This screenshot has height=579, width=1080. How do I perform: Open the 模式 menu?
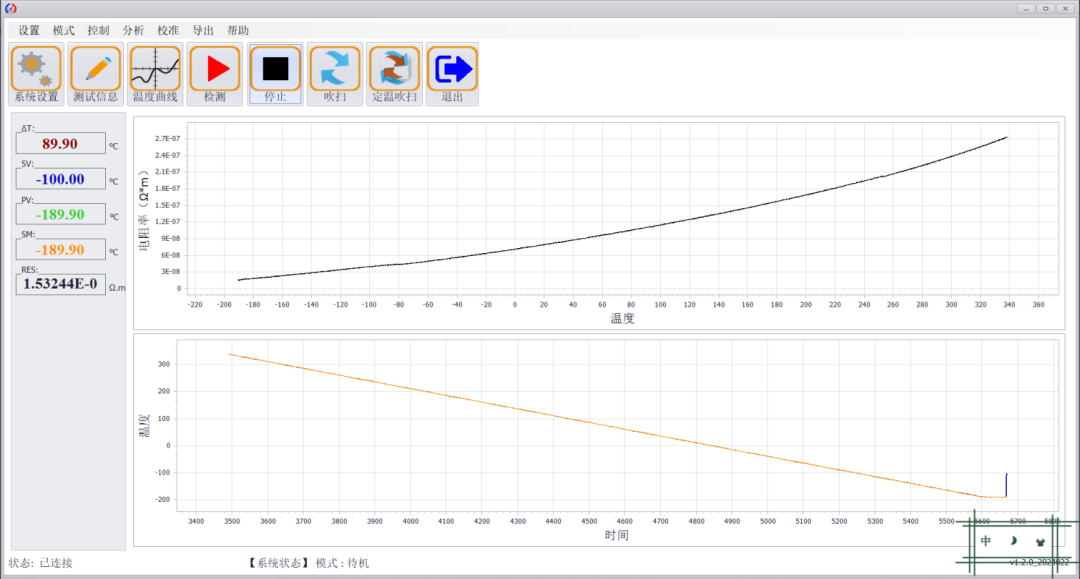point(64,30)
